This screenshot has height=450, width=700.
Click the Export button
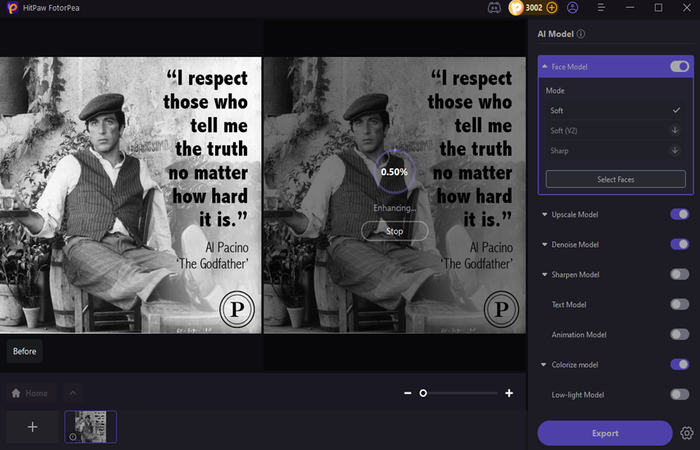pyautogui.click(x=605, y=433)
